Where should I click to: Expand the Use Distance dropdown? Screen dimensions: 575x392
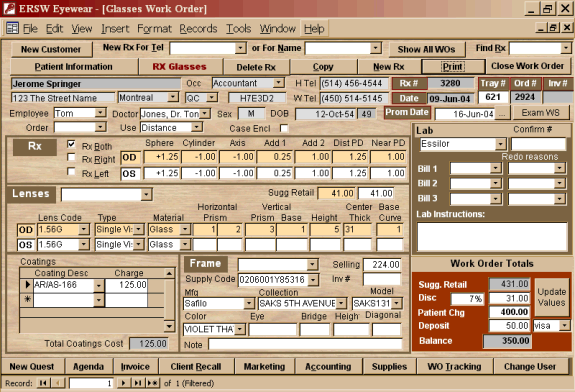(197, 127)
